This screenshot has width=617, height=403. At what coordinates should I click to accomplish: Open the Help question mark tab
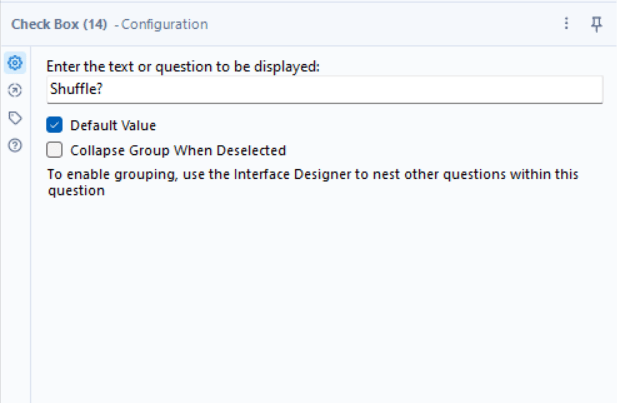click(x=15, y=145)
